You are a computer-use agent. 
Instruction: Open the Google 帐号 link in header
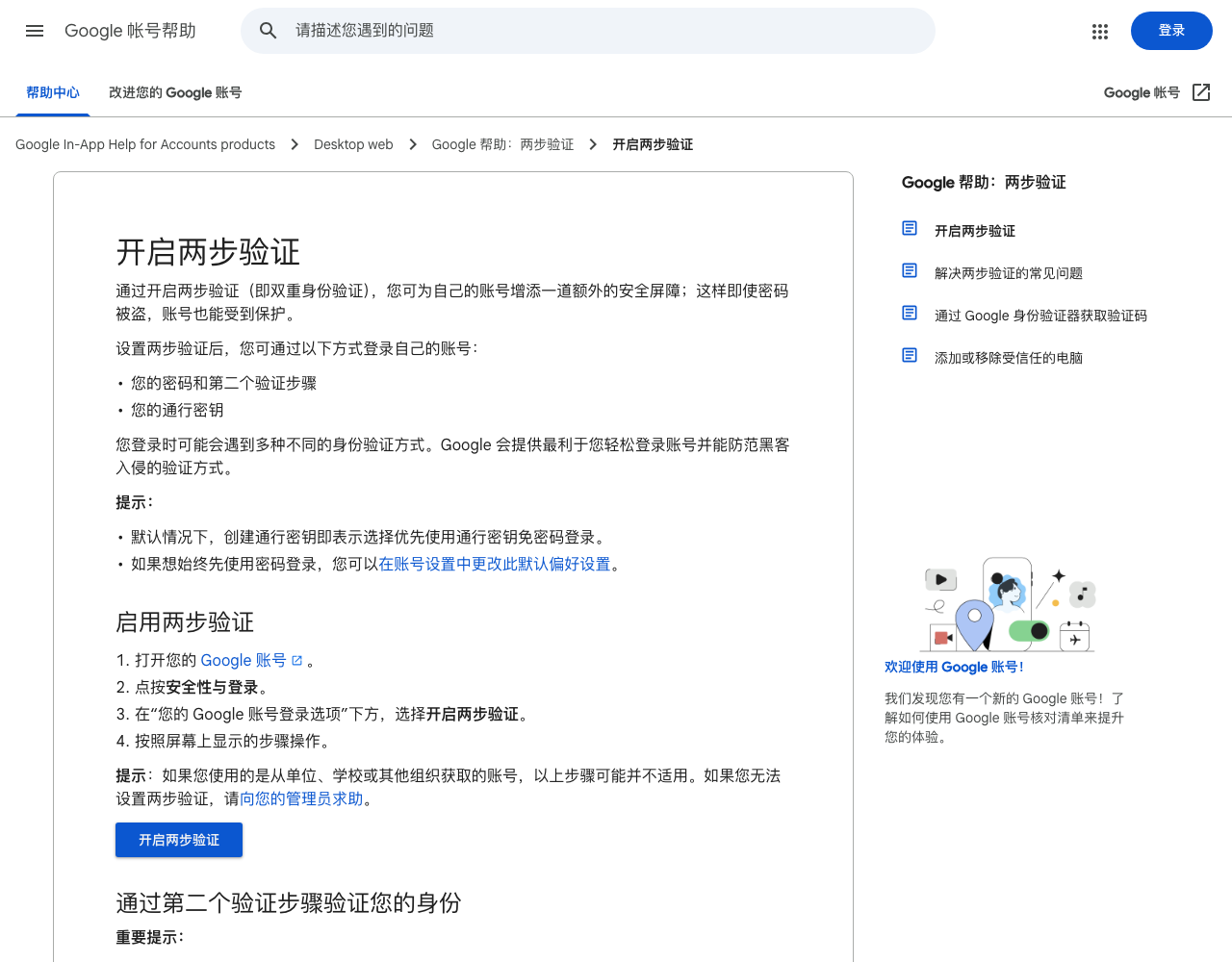(1142, 92)
